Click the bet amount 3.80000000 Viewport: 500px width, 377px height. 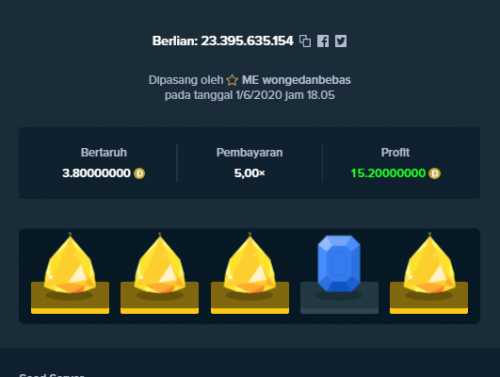[96, 173]
